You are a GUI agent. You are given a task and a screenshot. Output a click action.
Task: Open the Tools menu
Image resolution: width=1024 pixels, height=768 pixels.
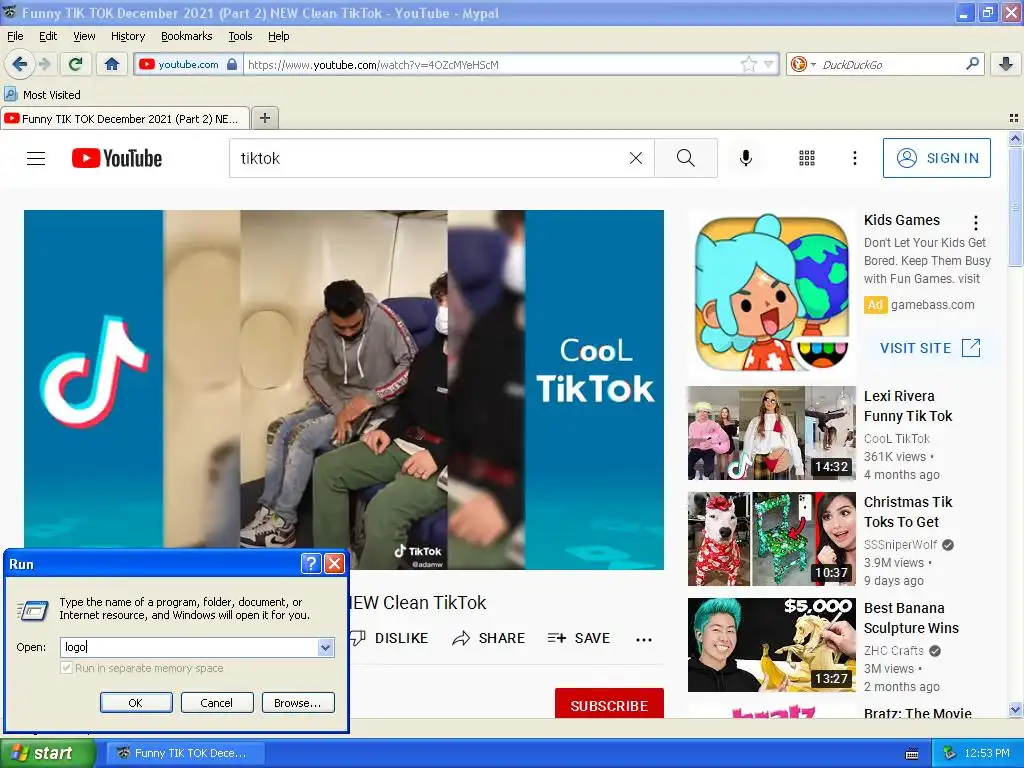pyautogui.click(x=240, y=36)
